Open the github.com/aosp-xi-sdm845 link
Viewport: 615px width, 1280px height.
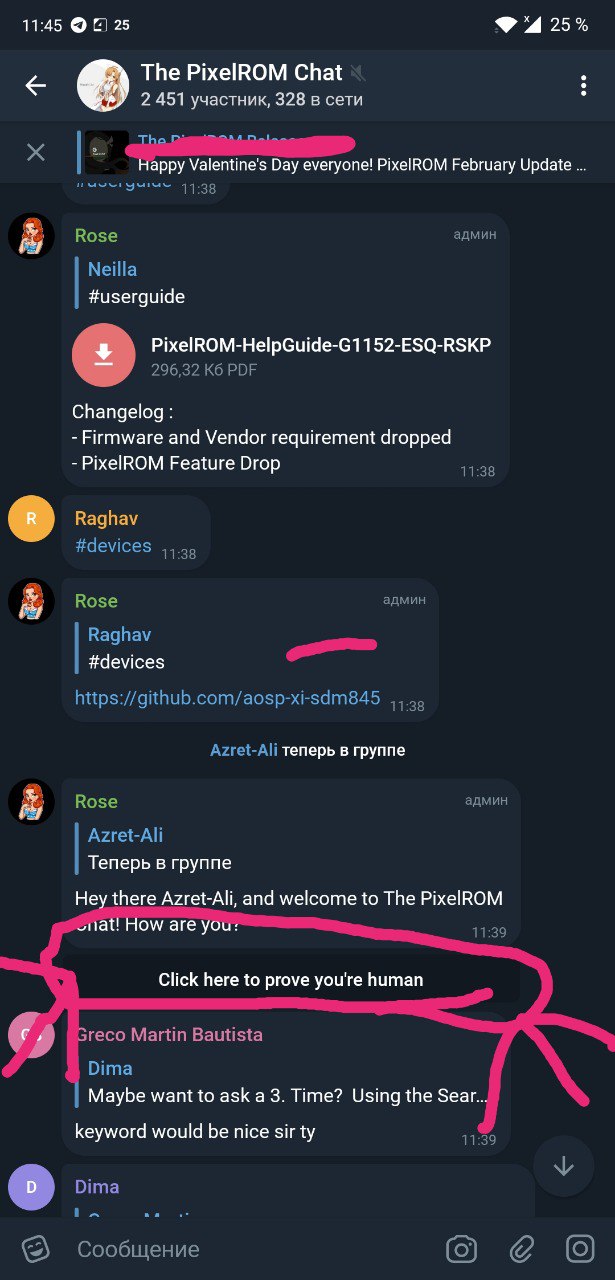(x=228, y=698)
